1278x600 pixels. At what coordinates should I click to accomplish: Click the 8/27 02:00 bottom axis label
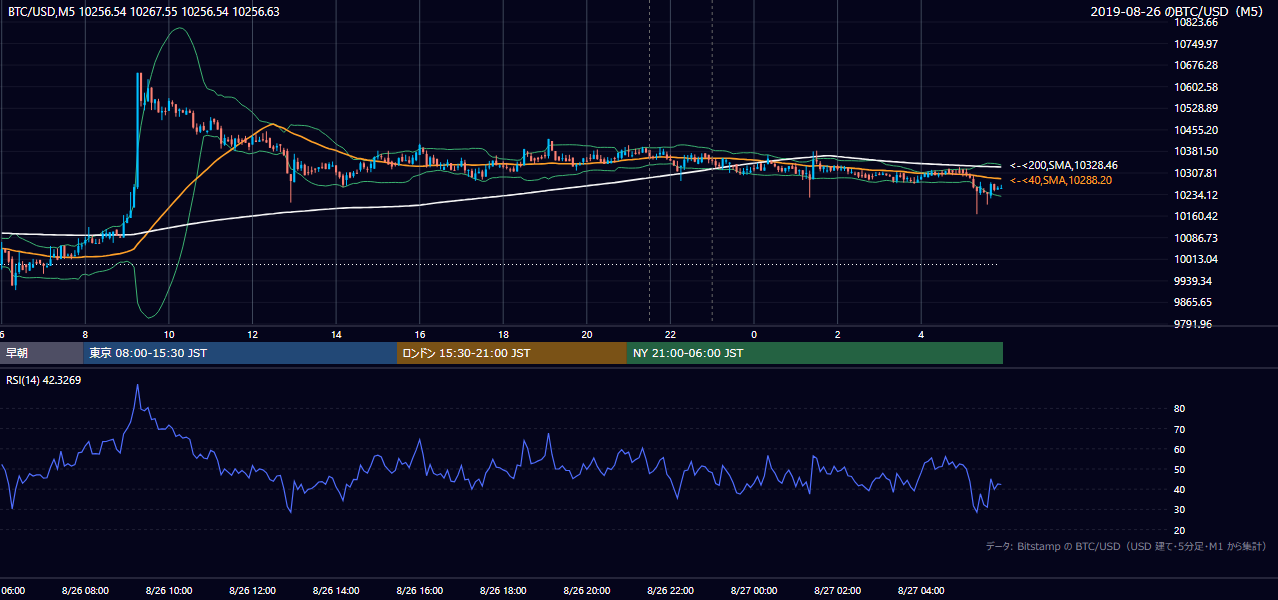(838, 591)
